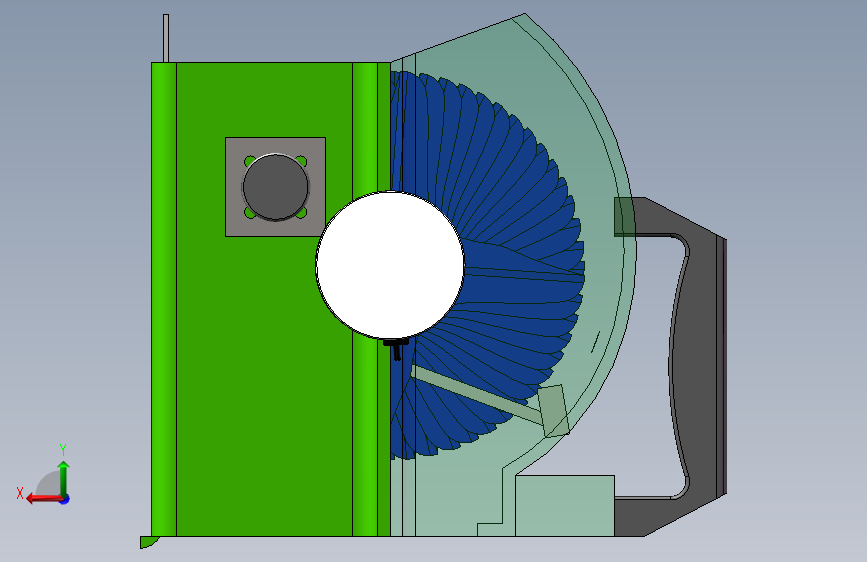The image size is (867, 562).
Task: Select the gray square mounting plate
Action: (275, 187)
